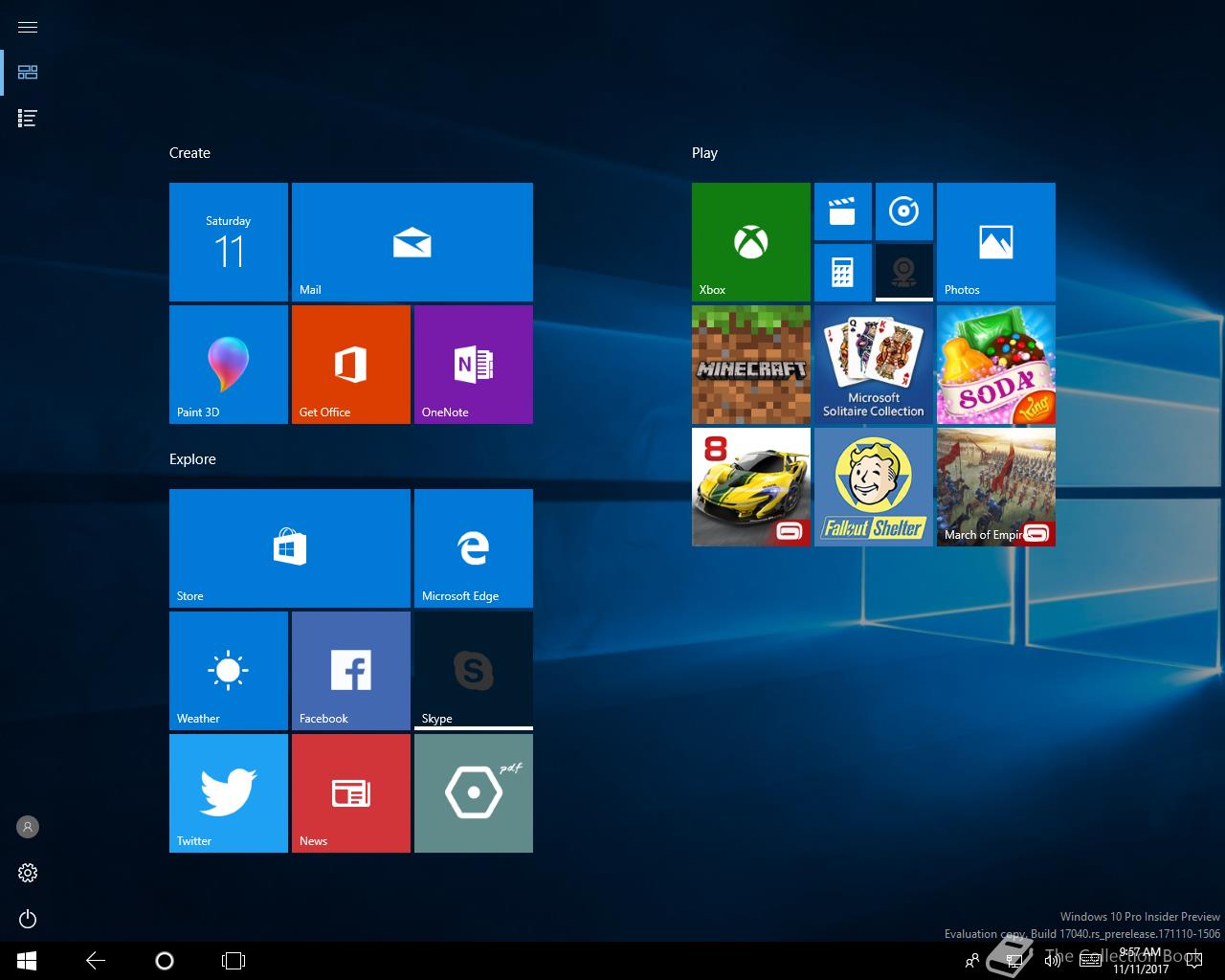Click the Play group heading
The image size is (1225, 980).
pyautogui.click(x=704, y=153)
